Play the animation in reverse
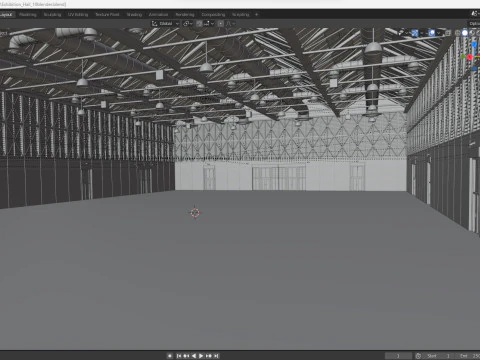480x360 pixels. [x=194, y=356]
